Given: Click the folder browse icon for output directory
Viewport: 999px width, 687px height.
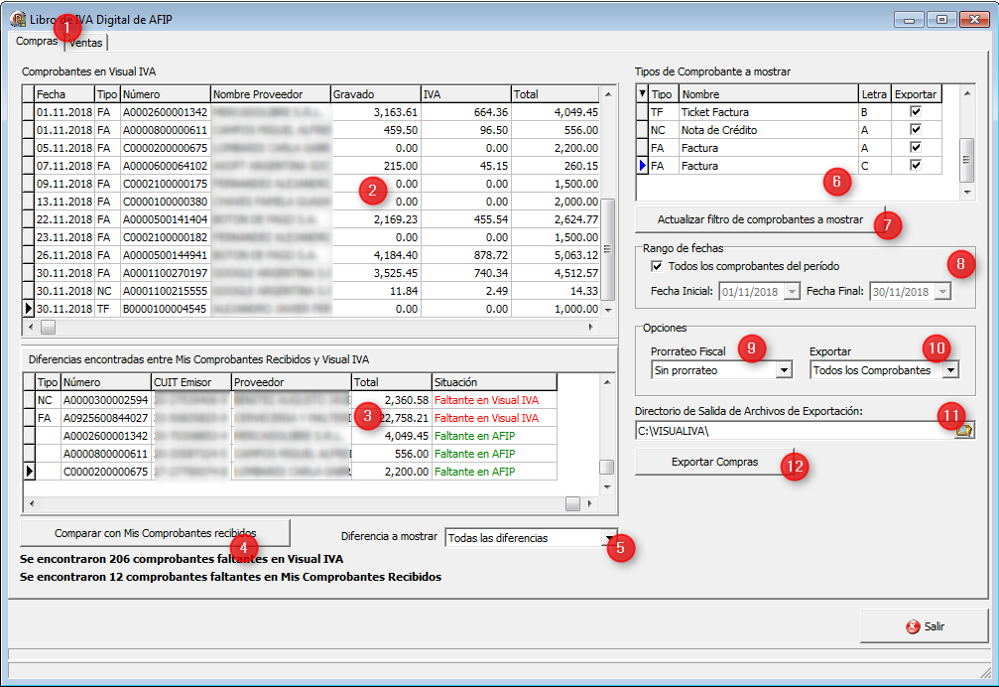Looking at the screenshot, I should pos(964,430).
